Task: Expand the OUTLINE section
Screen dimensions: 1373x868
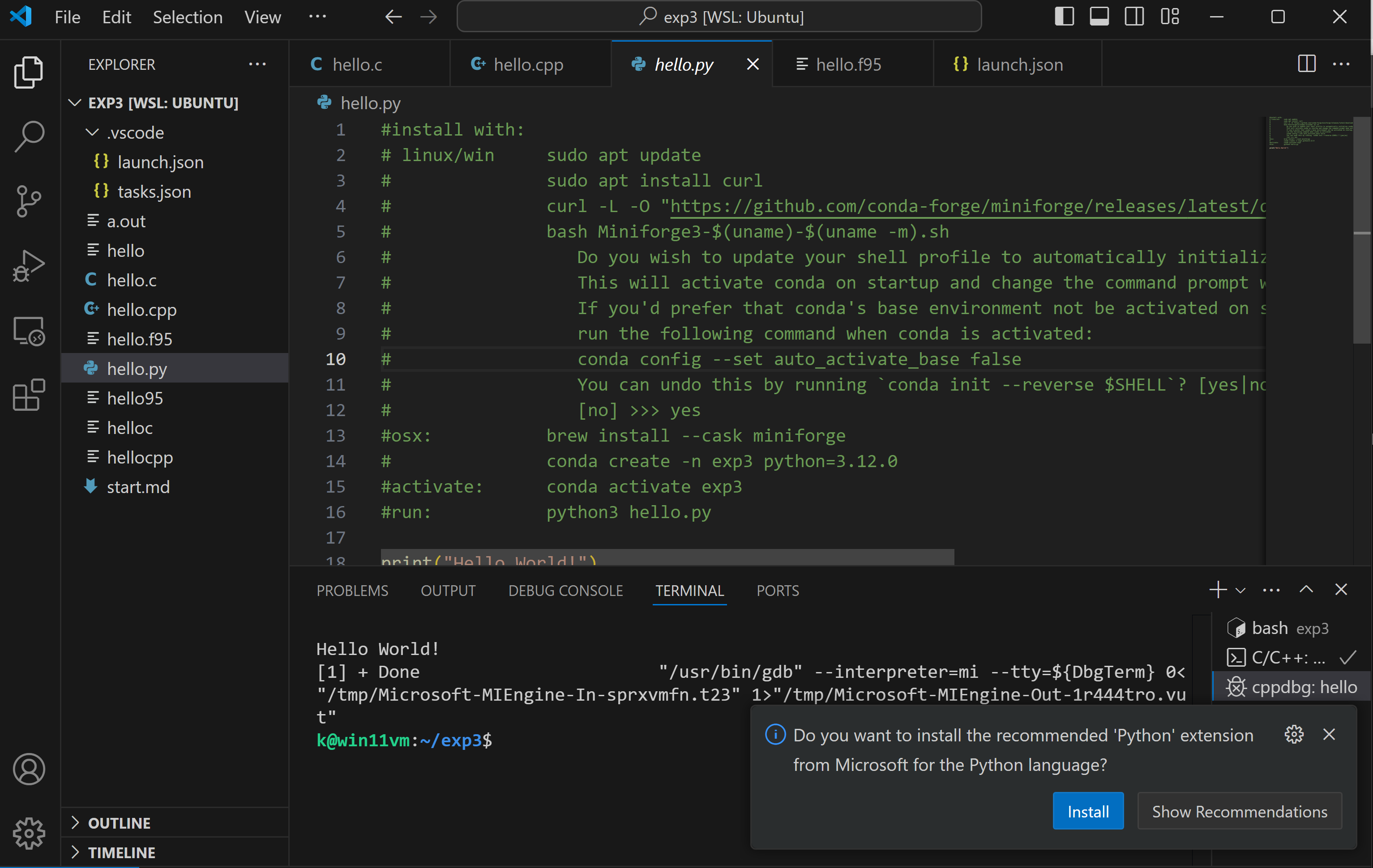Action: coord(119,823)
